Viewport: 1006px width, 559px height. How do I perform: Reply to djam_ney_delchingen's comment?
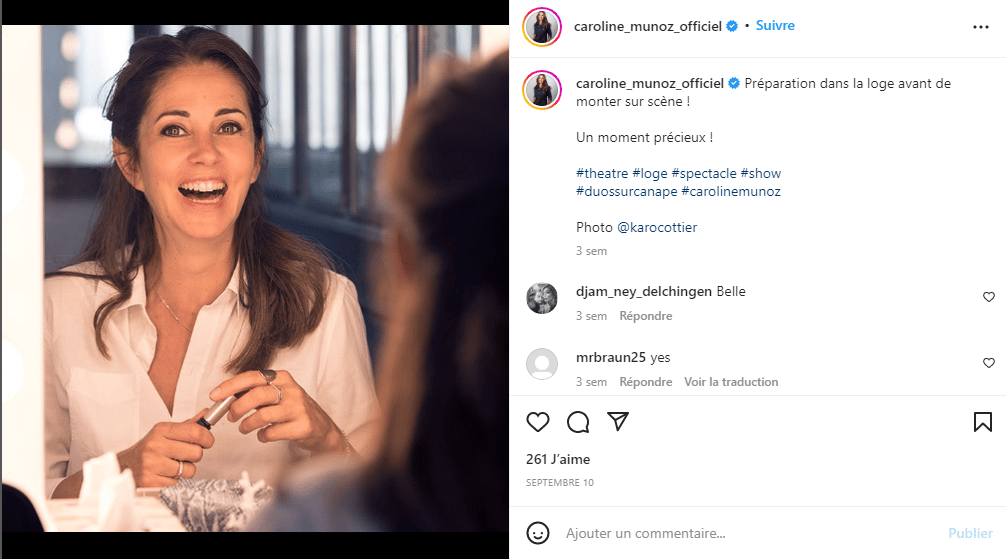pyautogui.click(x=645, y=316)
